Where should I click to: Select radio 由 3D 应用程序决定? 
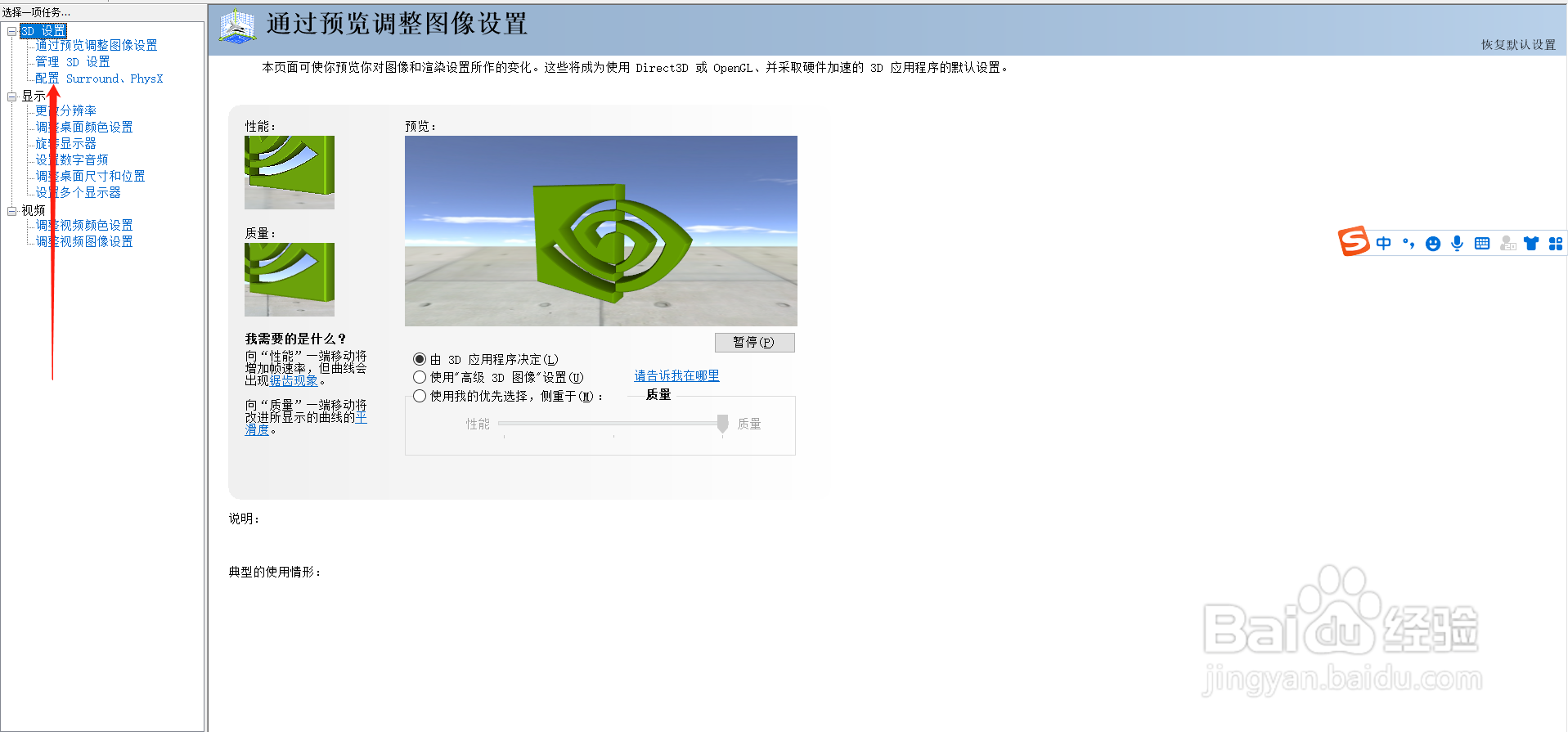[420, 359]
